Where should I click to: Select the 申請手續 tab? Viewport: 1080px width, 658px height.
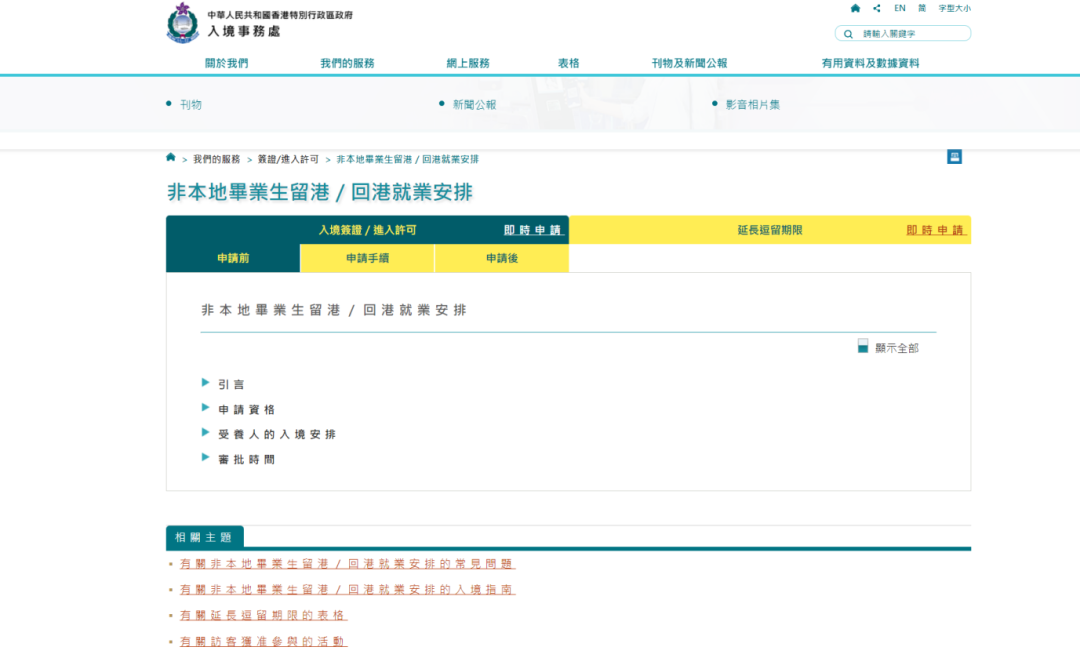click(x=367, y=258)
